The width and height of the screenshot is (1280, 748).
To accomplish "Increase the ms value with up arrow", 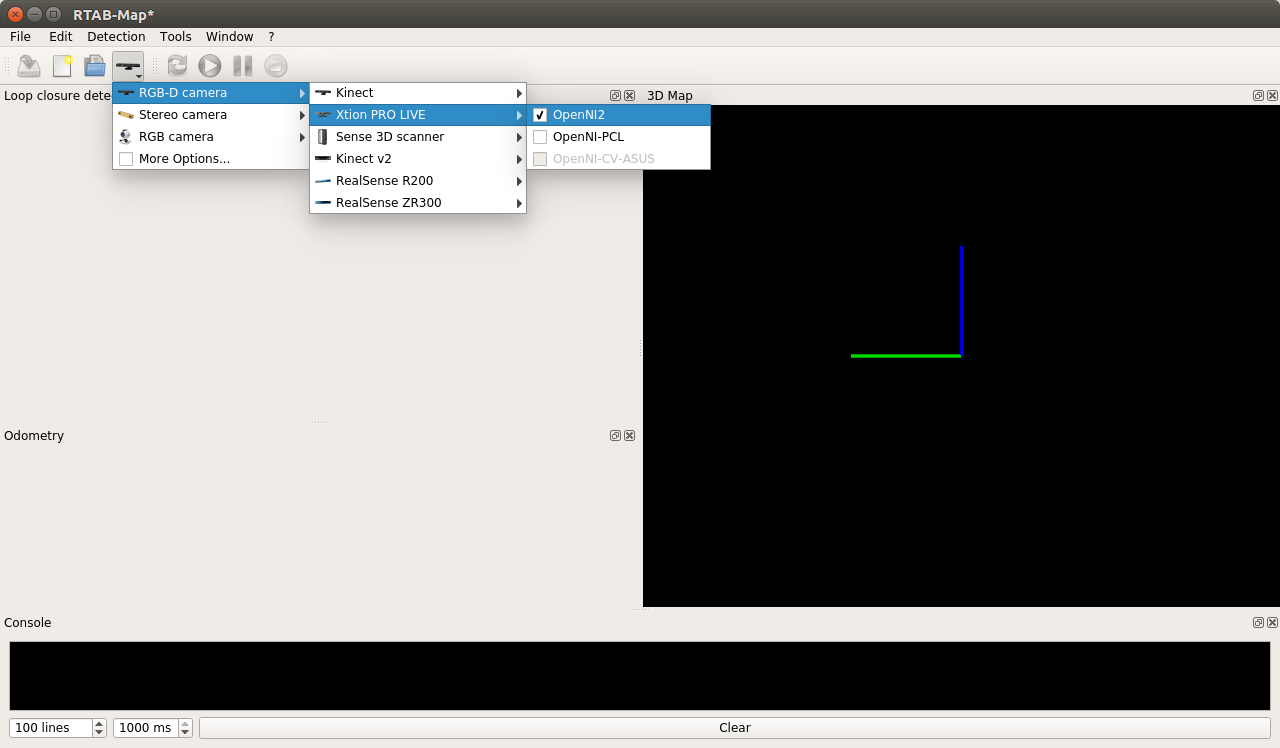I will point(185,723).
